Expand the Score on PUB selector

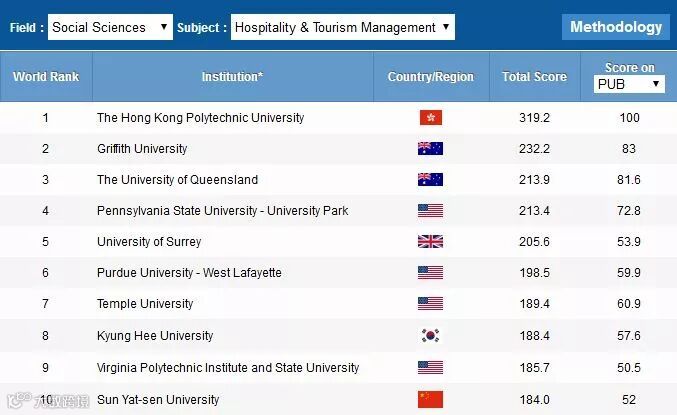tap(629, 84)
